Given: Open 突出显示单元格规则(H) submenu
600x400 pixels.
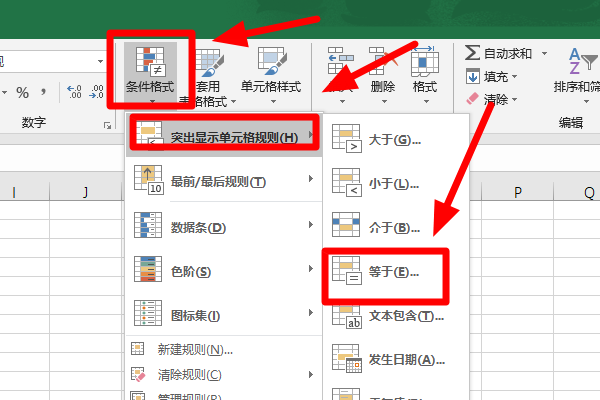Looking at the screenshot, I should point(224,136).
